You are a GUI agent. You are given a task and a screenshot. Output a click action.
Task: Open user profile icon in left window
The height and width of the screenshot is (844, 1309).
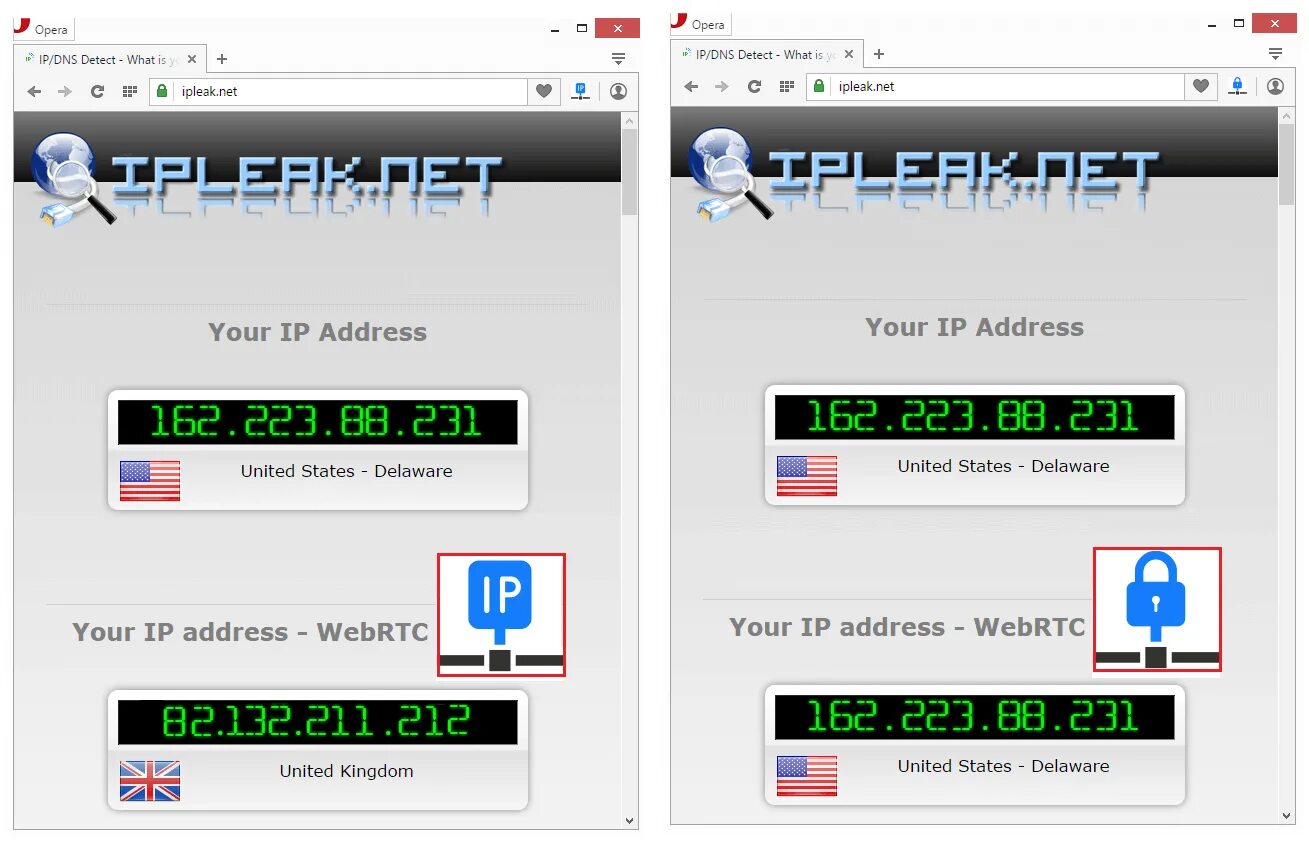tap(618, 91)
